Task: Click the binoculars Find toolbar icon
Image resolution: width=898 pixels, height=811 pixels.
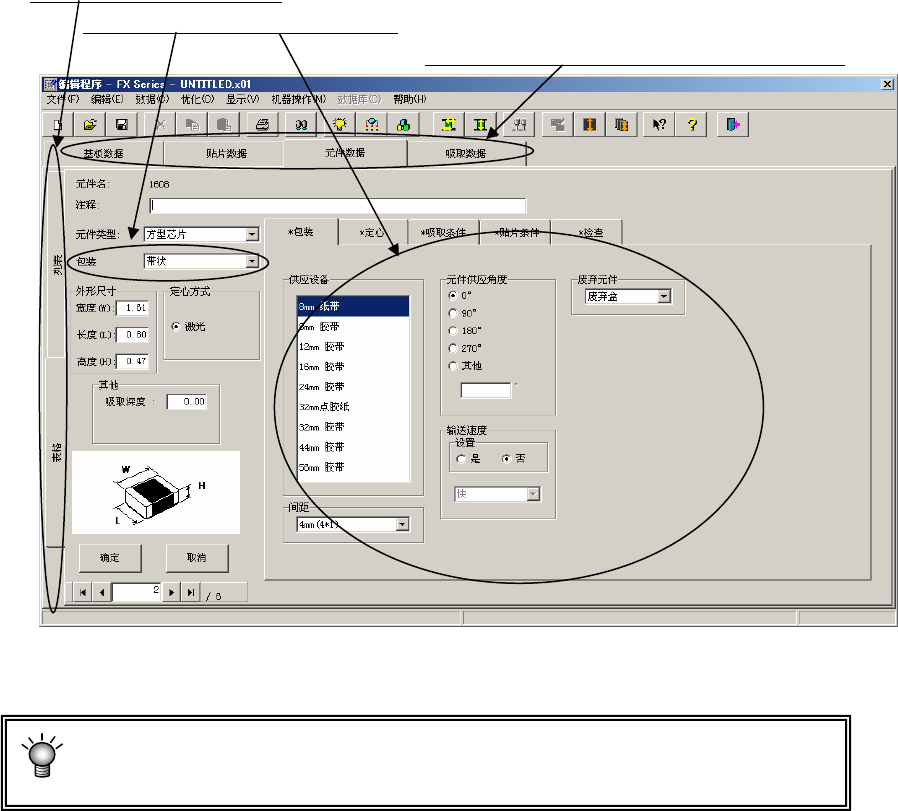Action: 301,124
